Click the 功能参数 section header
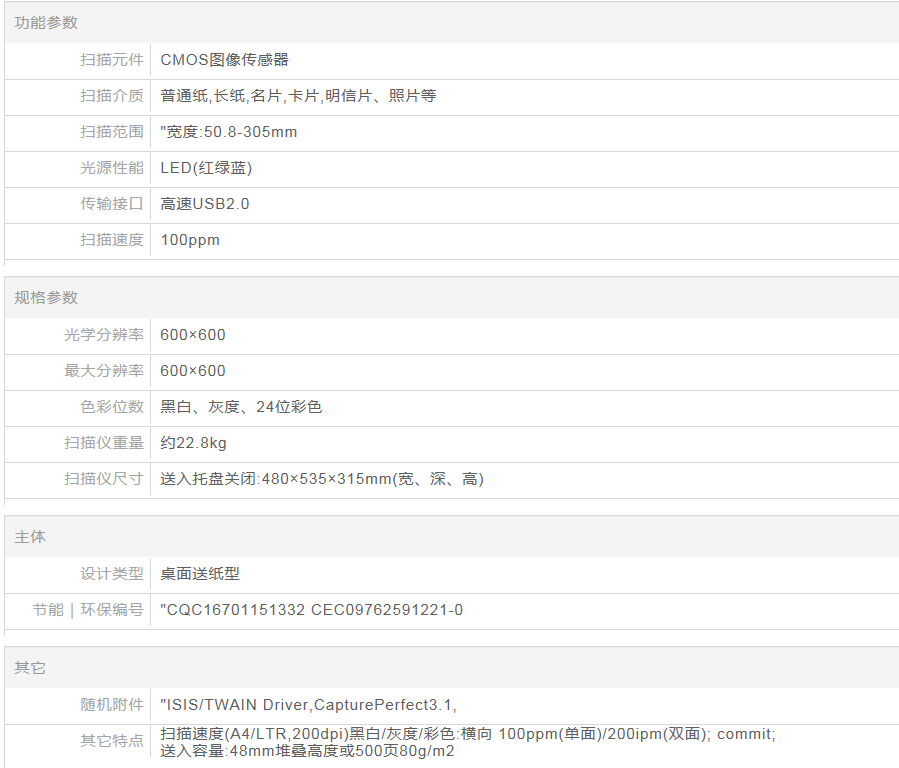Screen dimensions: 899x768 tap(46, 22)
